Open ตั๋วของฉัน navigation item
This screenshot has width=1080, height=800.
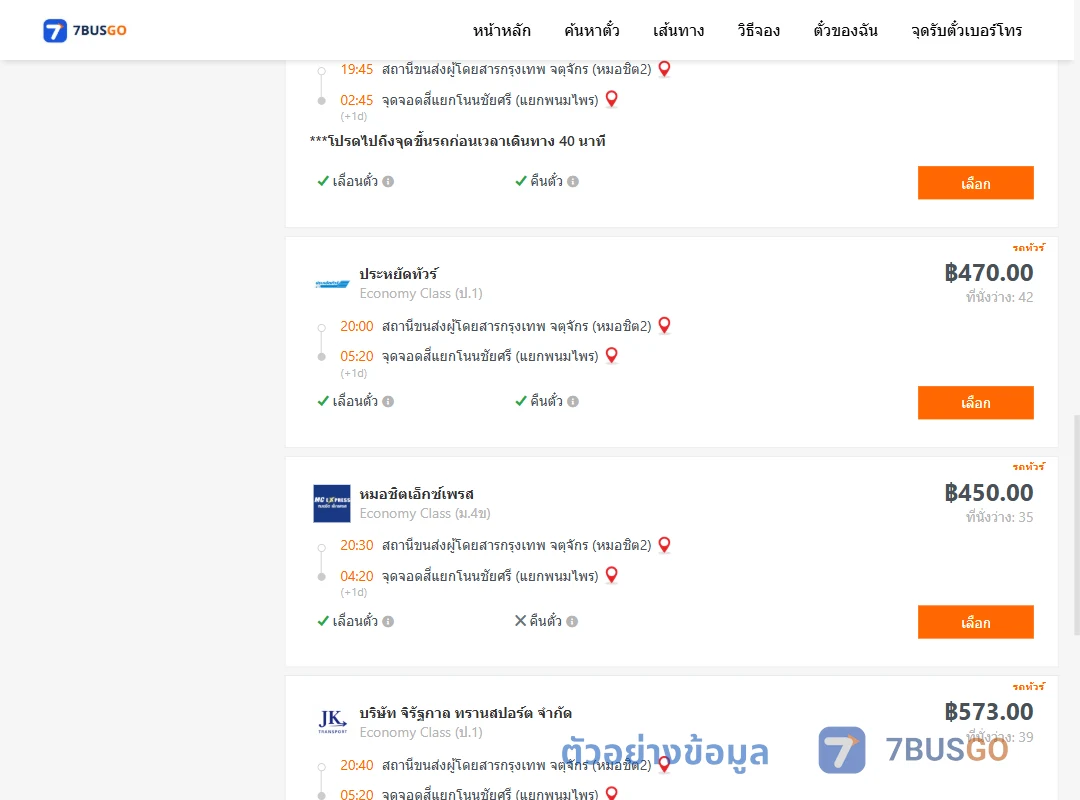point(845,30)
